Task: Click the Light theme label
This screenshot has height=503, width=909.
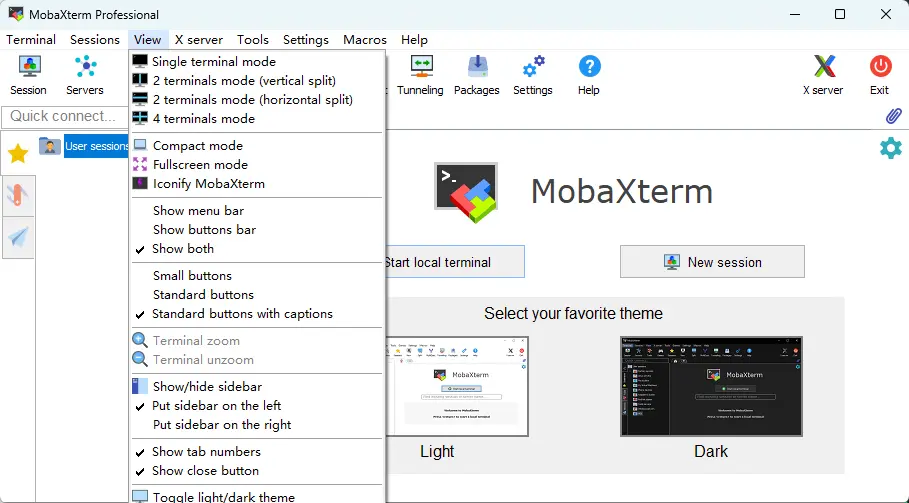Action: point(437,451)
